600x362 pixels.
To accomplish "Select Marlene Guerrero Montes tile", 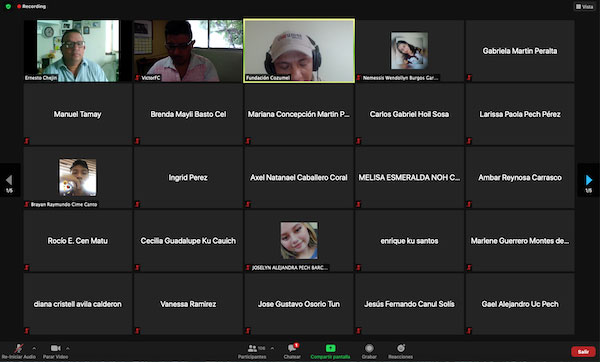I will tap(520, 241).
